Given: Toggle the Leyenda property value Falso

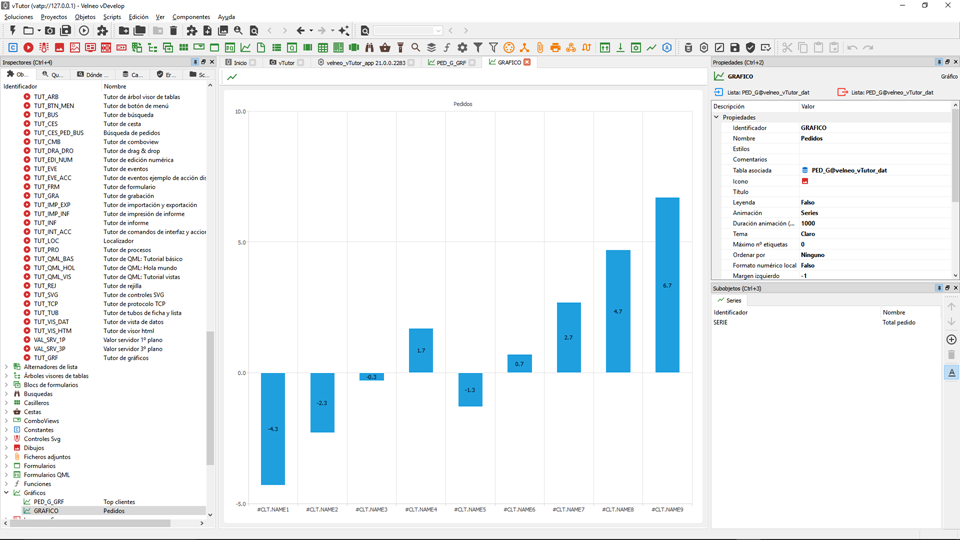Looking at the screenshot, I should click(807, 202).
